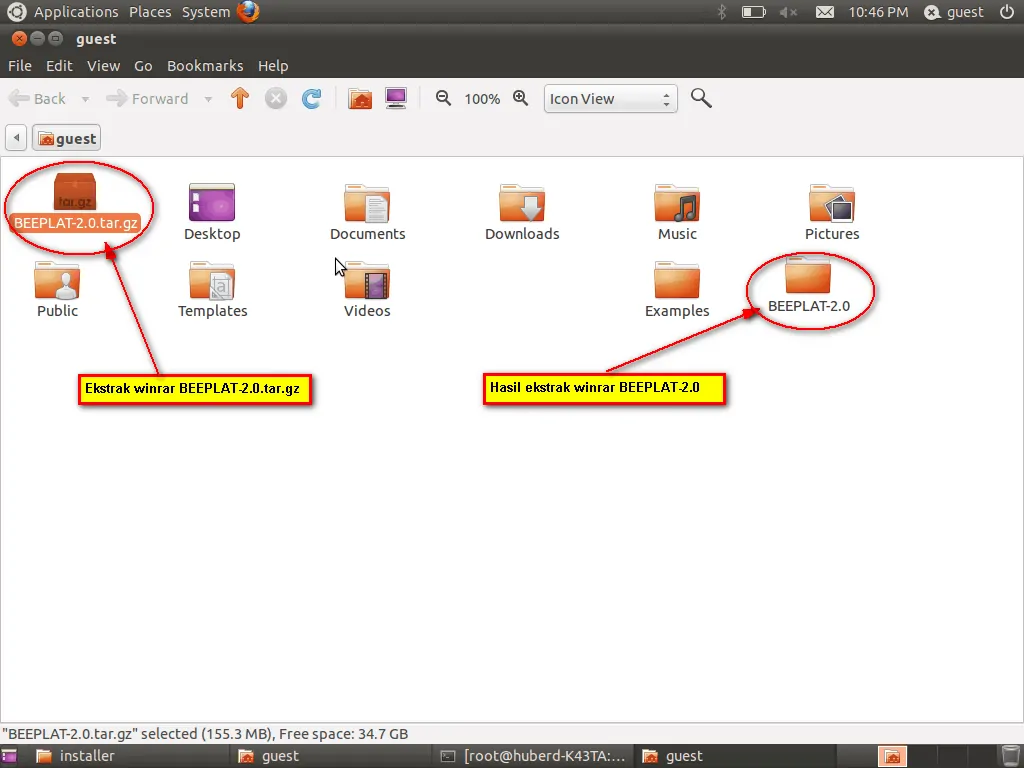Open the View menu
The image size is (1024, 768).
tap(103, 66)
